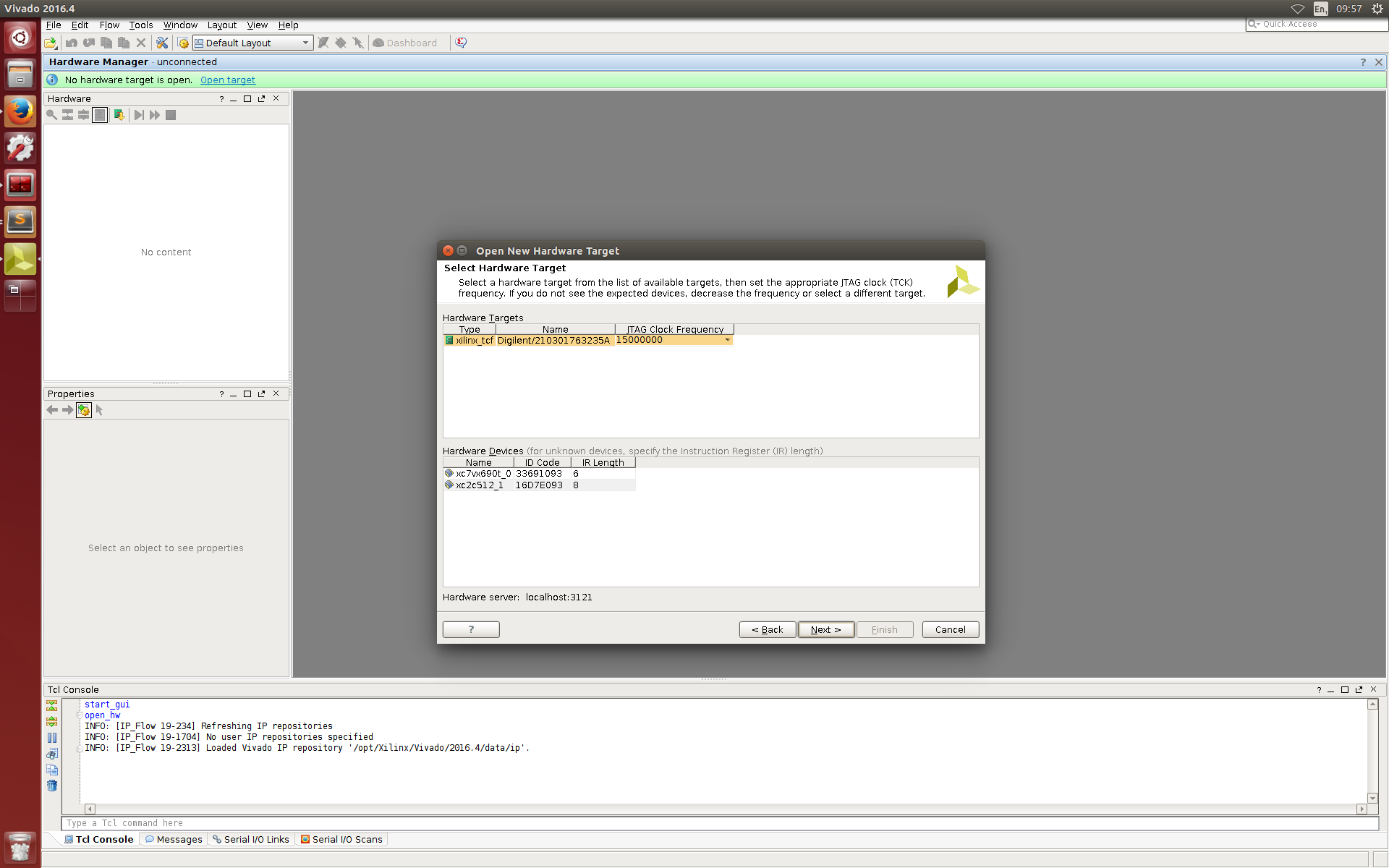Toggle automatic update button in Properties toolbar
Image resolution: width=1389 pixels, height=868 pixels.
coord(84,410)
